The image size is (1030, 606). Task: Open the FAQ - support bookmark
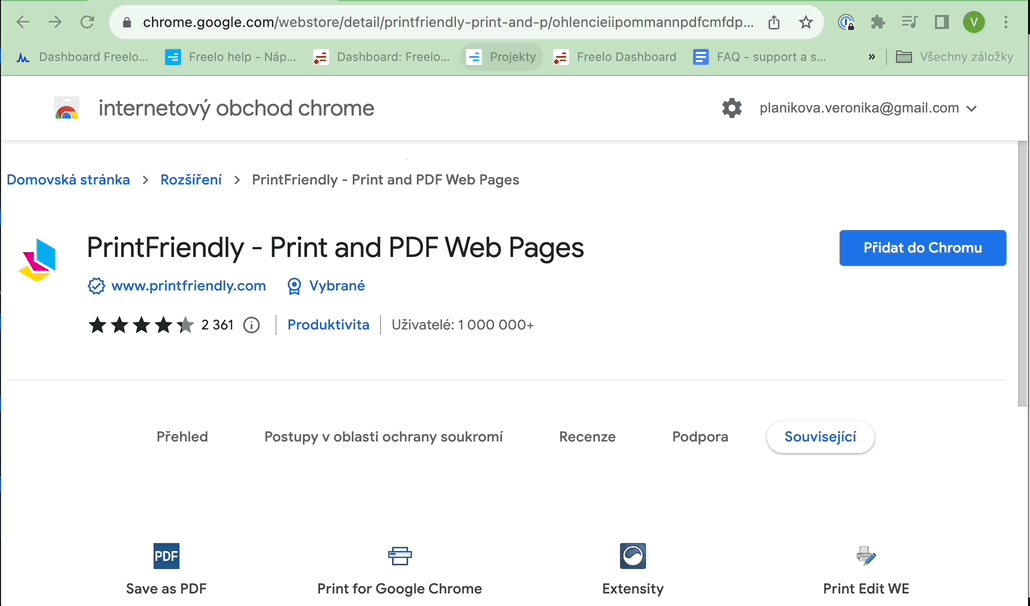(760, 57)
